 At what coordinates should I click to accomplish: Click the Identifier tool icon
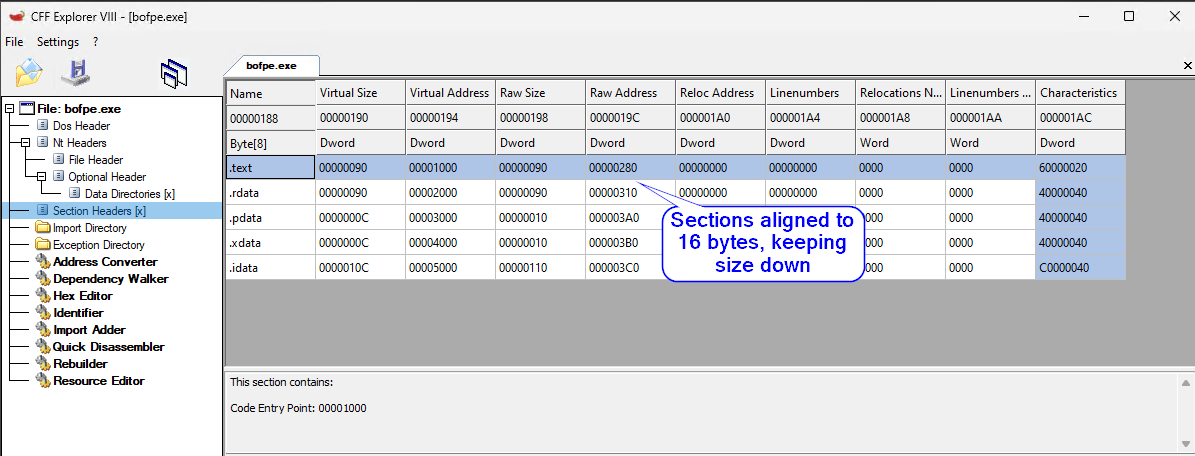point(43,313)
